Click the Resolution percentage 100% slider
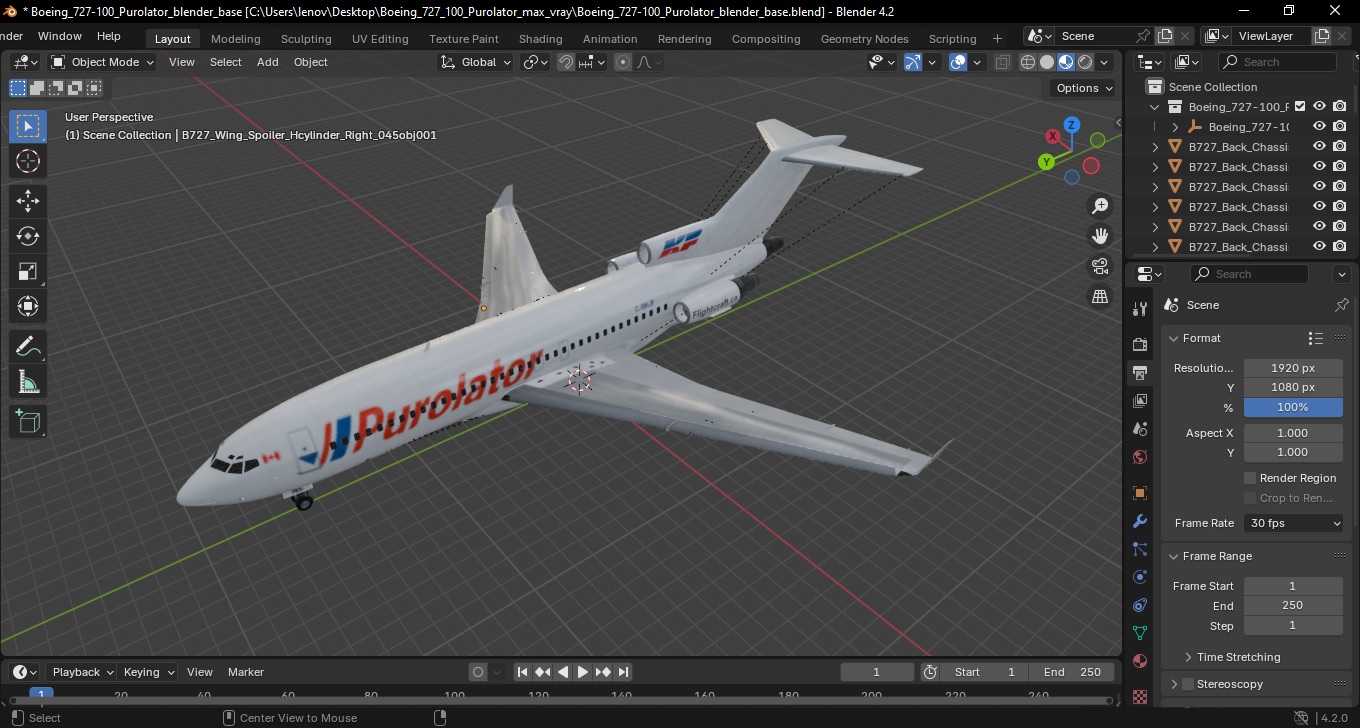Screen dimensions: 1360x728 1293,407
